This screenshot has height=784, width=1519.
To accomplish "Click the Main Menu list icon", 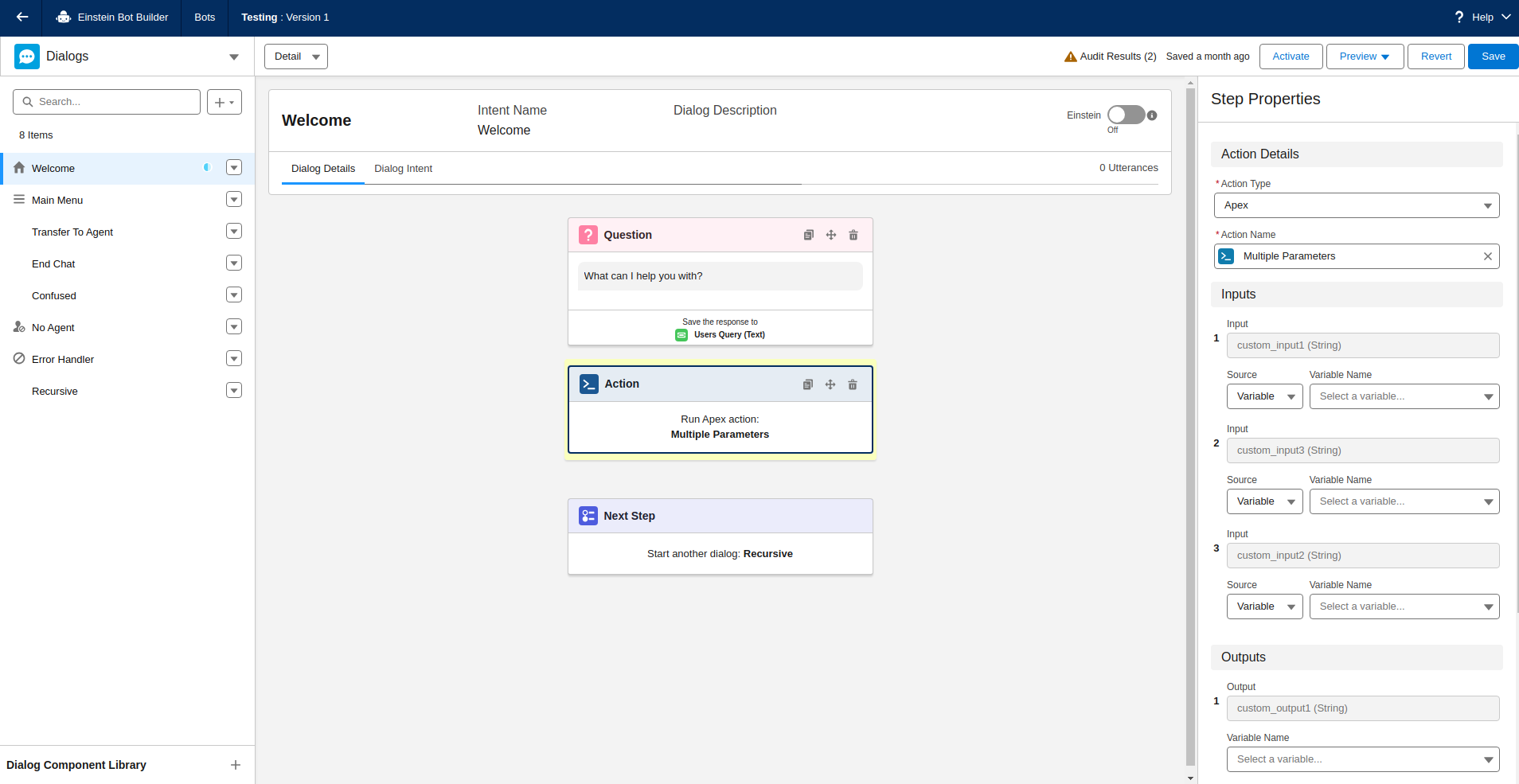I will coord(19,200).
